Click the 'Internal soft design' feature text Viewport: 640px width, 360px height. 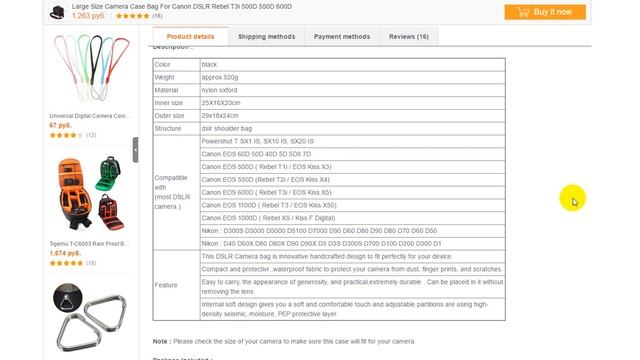[x=345, y=309]
